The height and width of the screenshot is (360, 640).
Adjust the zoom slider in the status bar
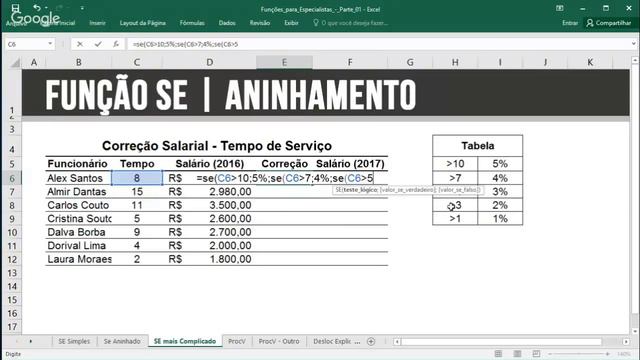pos(579,354)
